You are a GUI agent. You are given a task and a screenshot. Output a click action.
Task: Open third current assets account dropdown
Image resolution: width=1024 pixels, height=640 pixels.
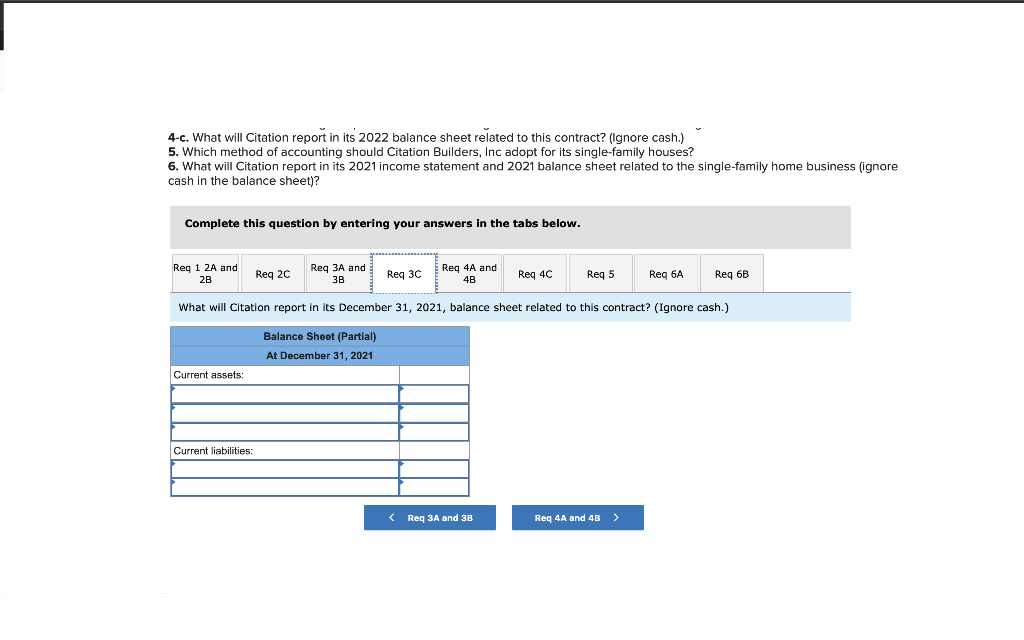click(x=285, y=432)
